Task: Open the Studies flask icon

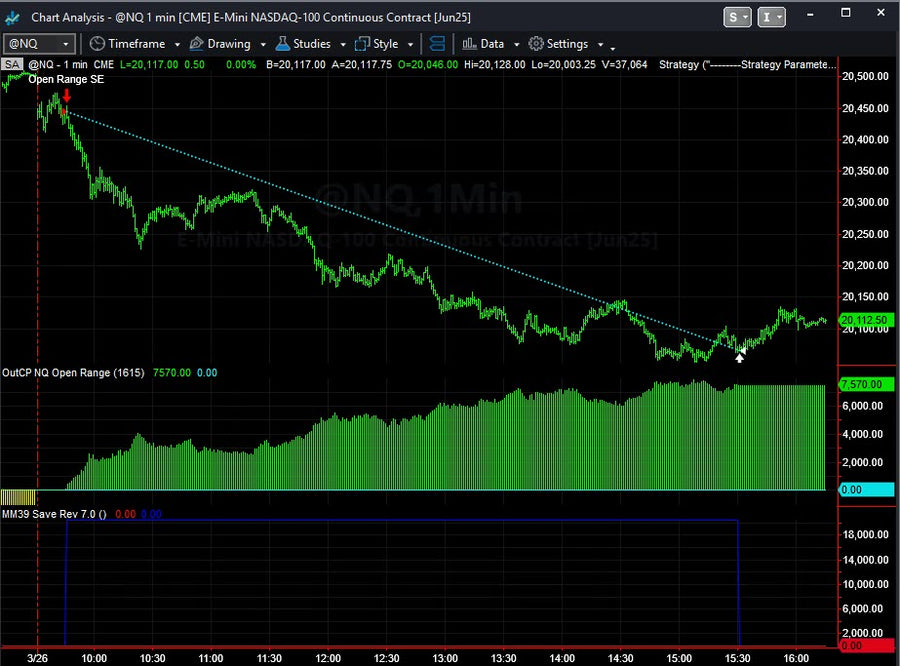Action: coord(282,44)
